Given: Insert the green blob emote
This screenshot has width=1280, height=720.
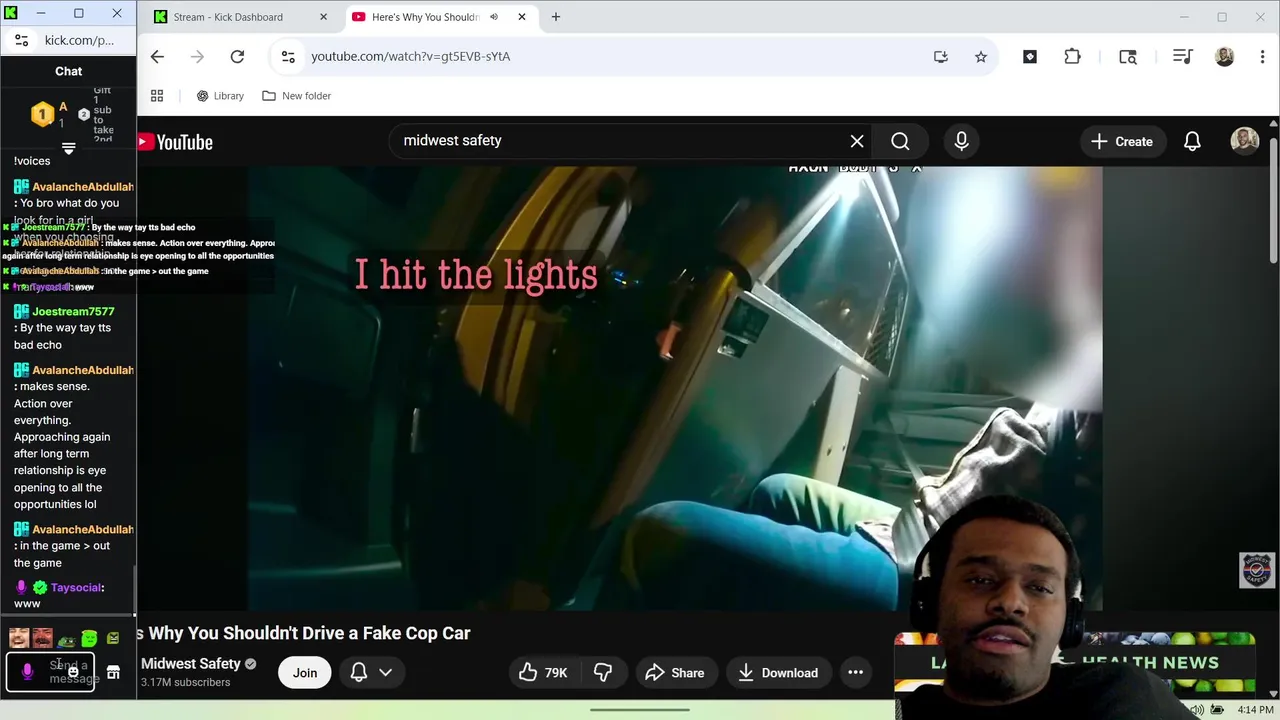Looking at the screenshot, I should coord(89,638).
